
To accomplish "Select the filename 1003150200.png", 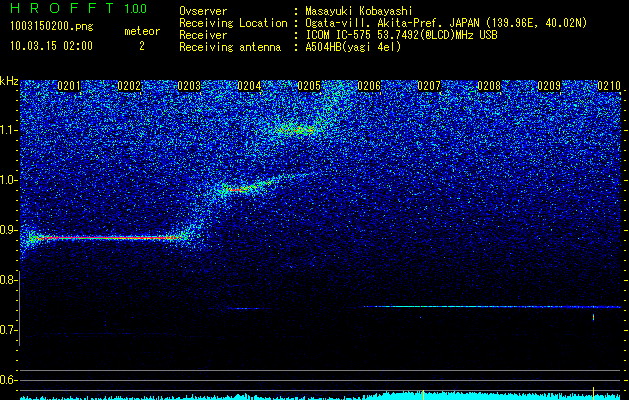I will [x=52, y=27].
